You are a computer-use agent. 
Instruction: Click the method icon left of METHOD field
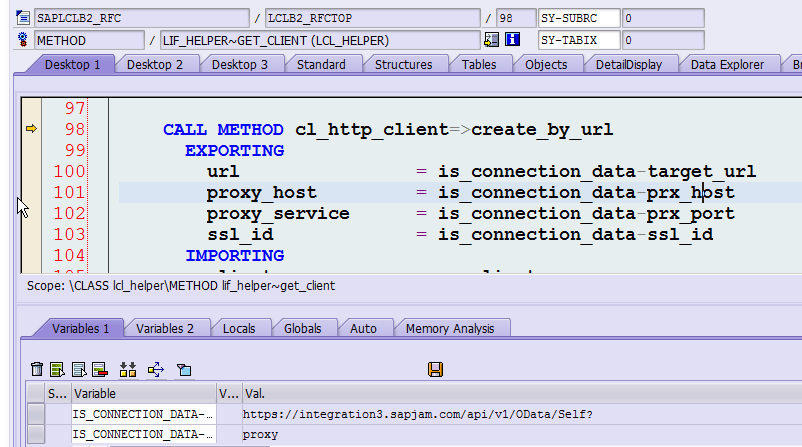[x=23, y=39]
